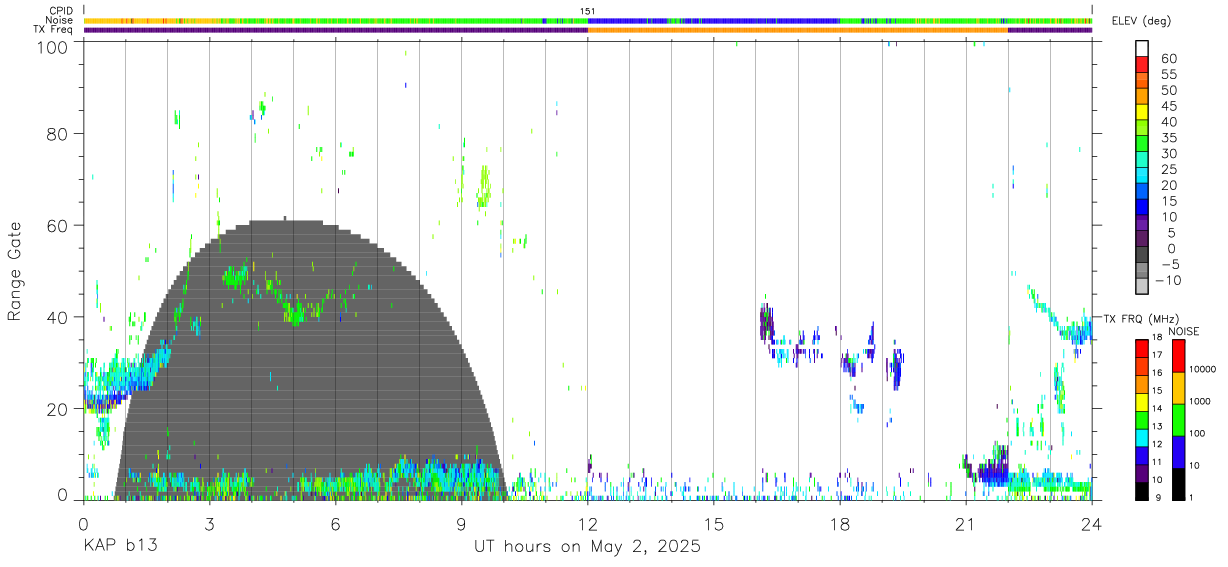The height and width of the screenshot is (567, 1228).
Task: Click the CPID label at top left
Action: pos(60,11)
